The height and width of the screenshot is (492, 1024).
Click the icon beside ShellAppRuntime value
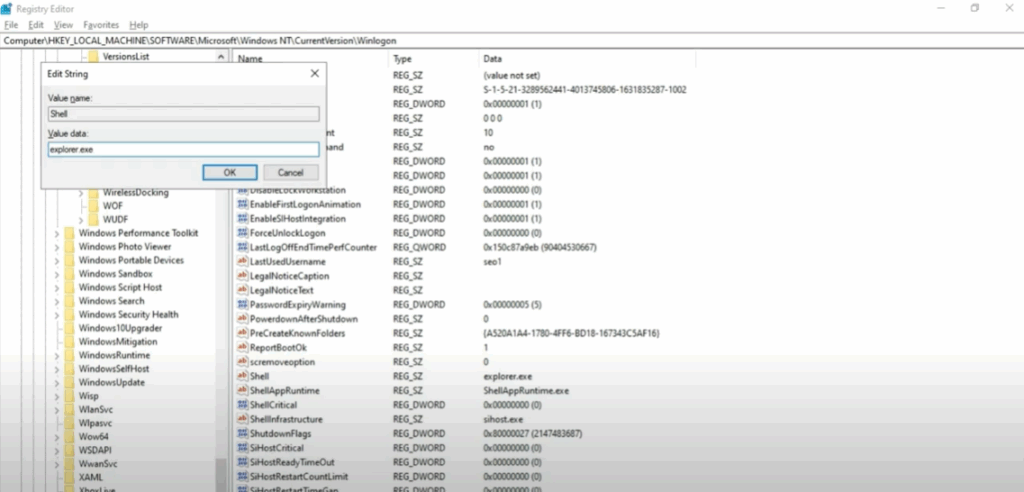242,391
